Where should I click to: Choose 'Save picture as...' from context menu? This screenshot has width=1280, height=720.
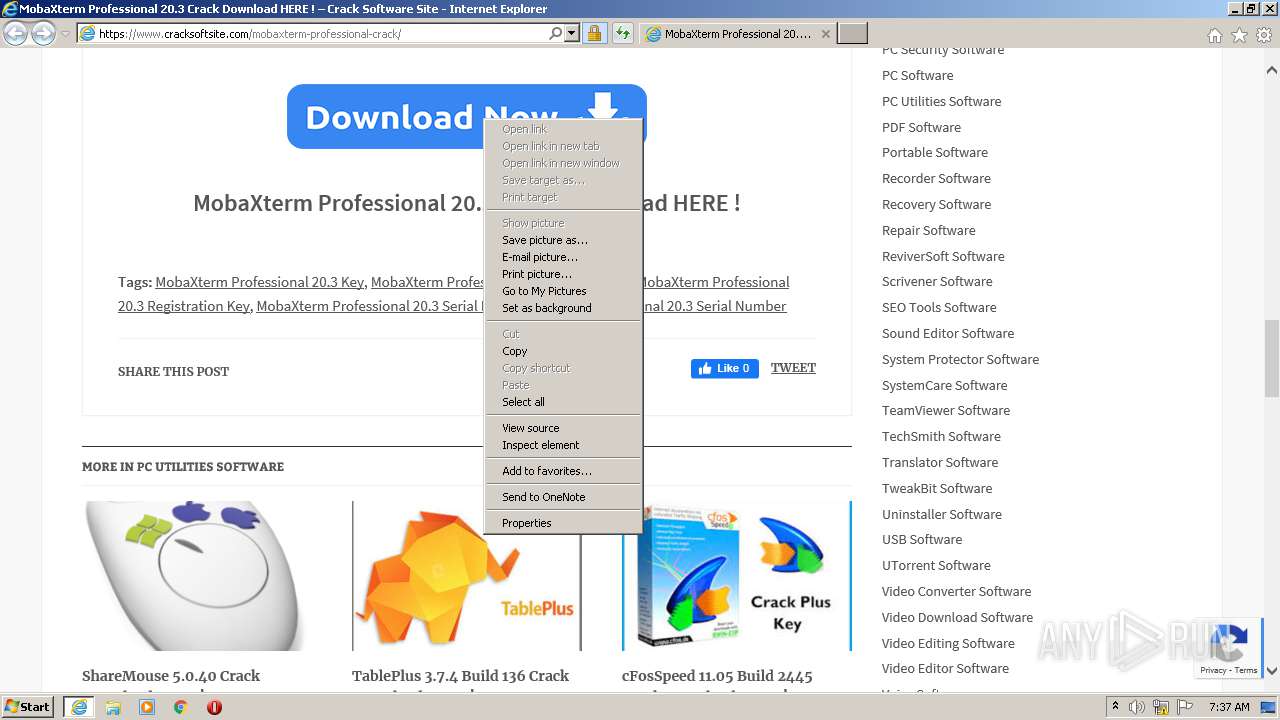(x=545, y=240)
